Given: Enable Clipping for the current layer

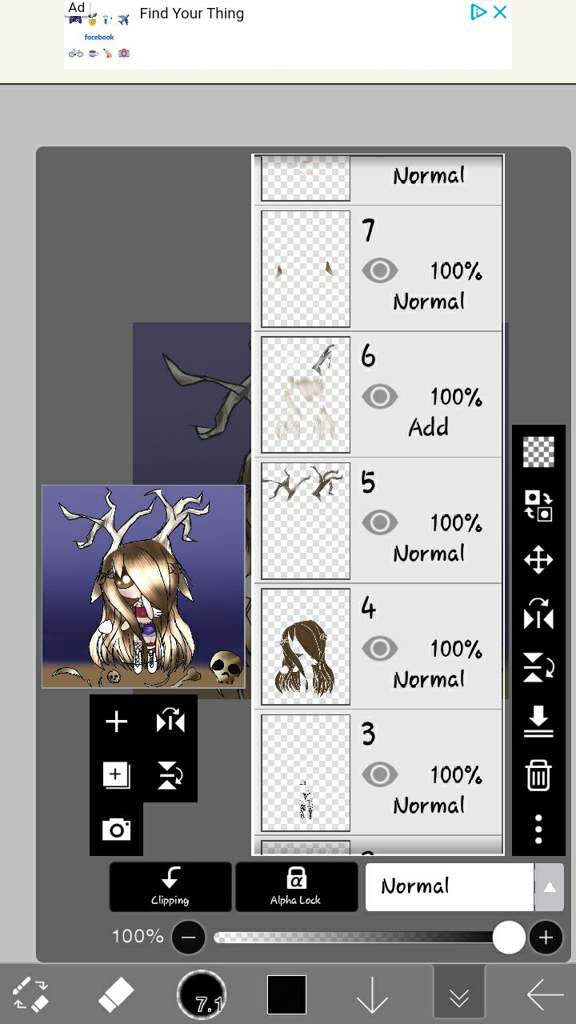Looking at the screenshot, I should coord(170,887).
